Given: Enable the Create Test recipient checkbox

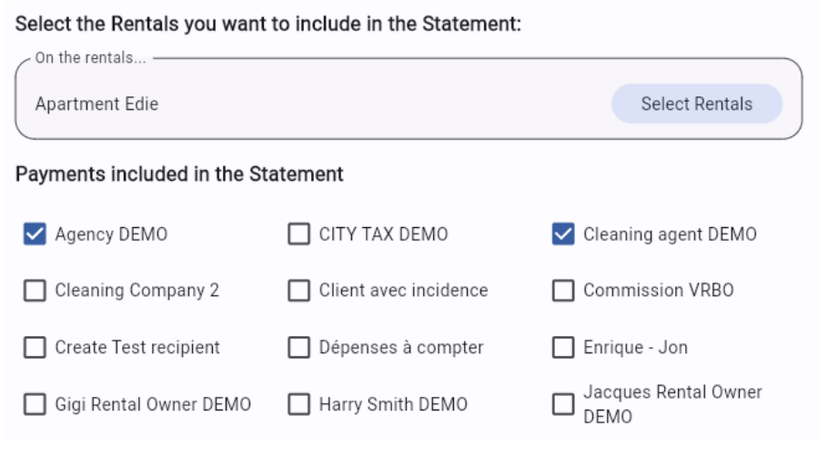Looking at the screenshot, I should 35,348.
